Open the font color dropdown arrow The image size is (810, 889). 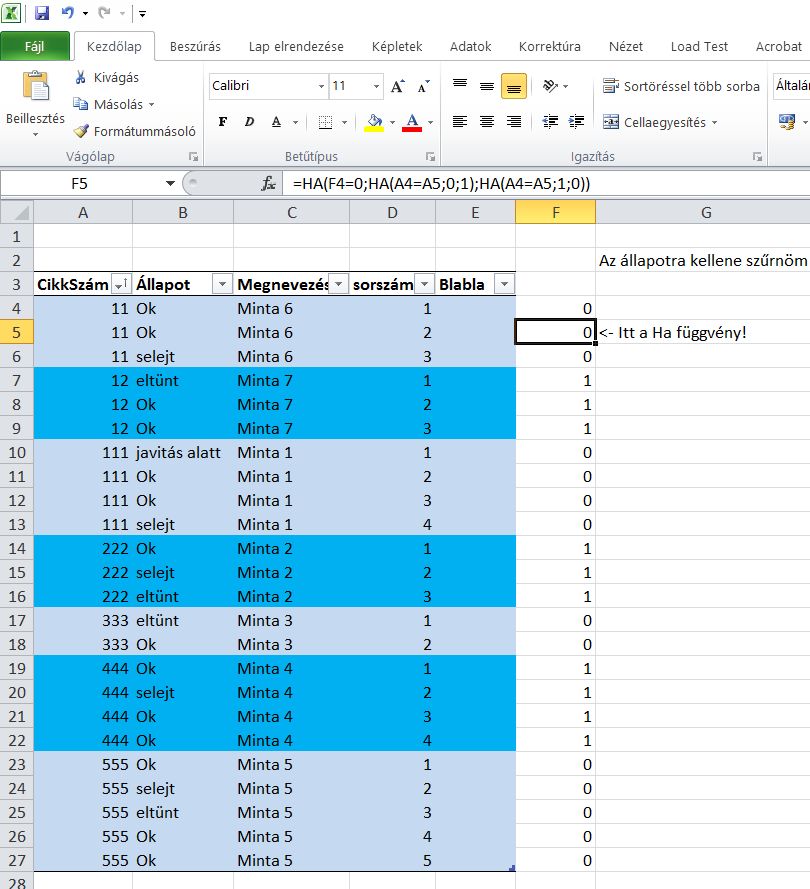pos(431,122)
